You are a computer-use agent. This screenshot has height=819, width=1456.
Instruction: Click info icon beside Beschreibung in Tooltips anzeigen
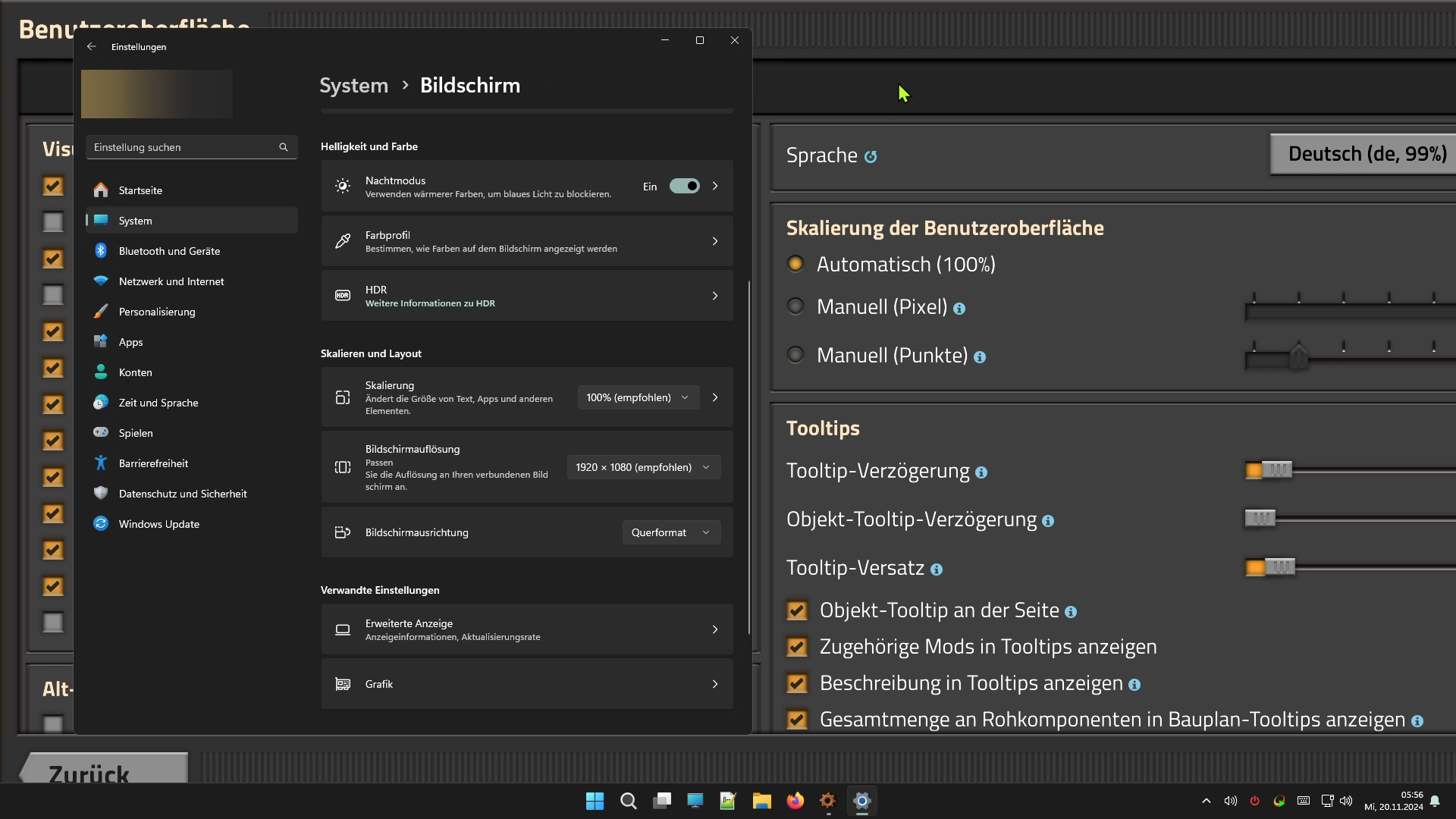coord(1134,686)
